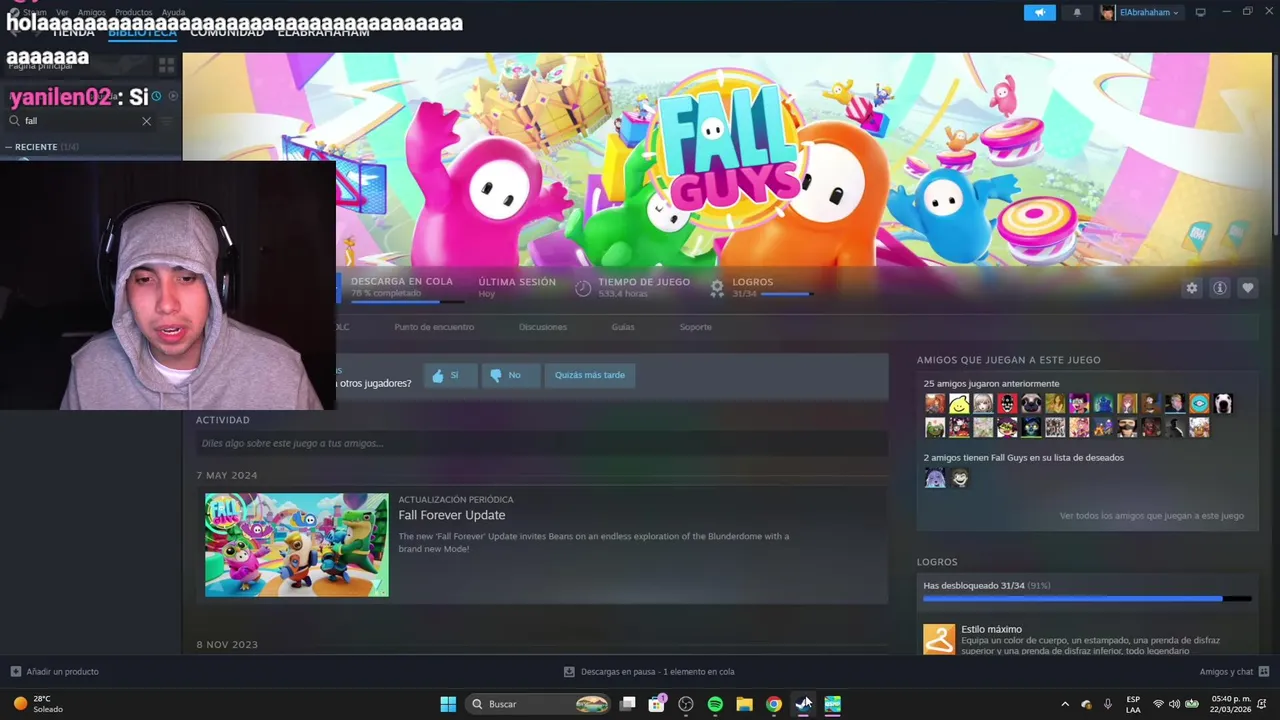Click the Steam taskbar icon
Viewport: 1280px width, 720px height.
click(x=803, y=704)
